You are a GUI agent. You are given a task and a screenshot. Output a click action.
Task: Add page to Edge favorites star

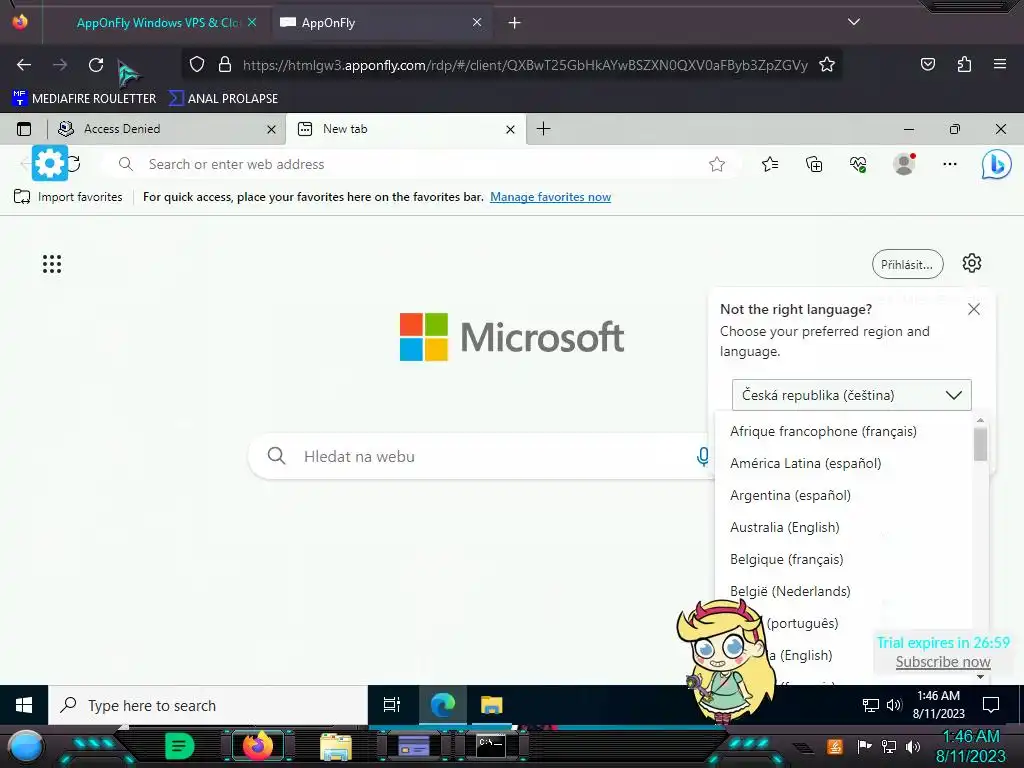point(716,165)
